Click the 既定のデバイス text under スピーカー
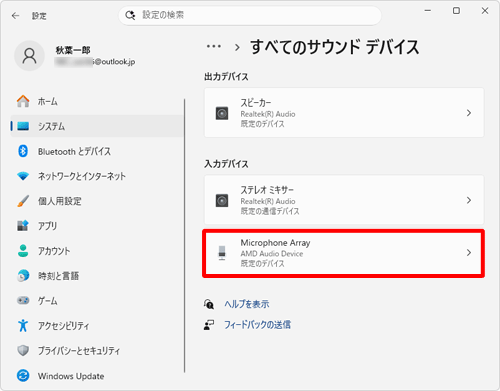500x391 pixels. 263,124
